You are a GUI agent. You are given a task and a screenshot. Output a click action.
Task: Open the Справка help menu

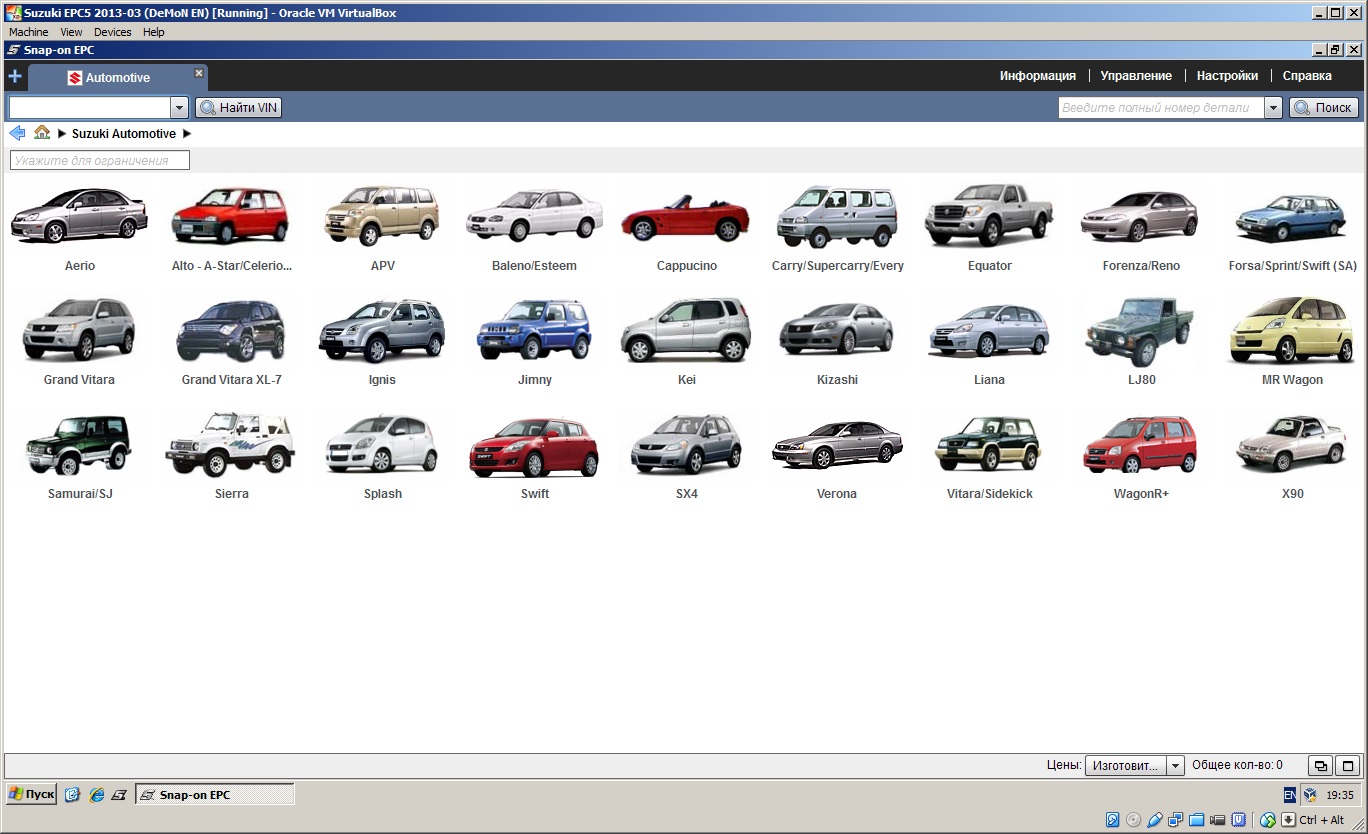[1307, 76]
